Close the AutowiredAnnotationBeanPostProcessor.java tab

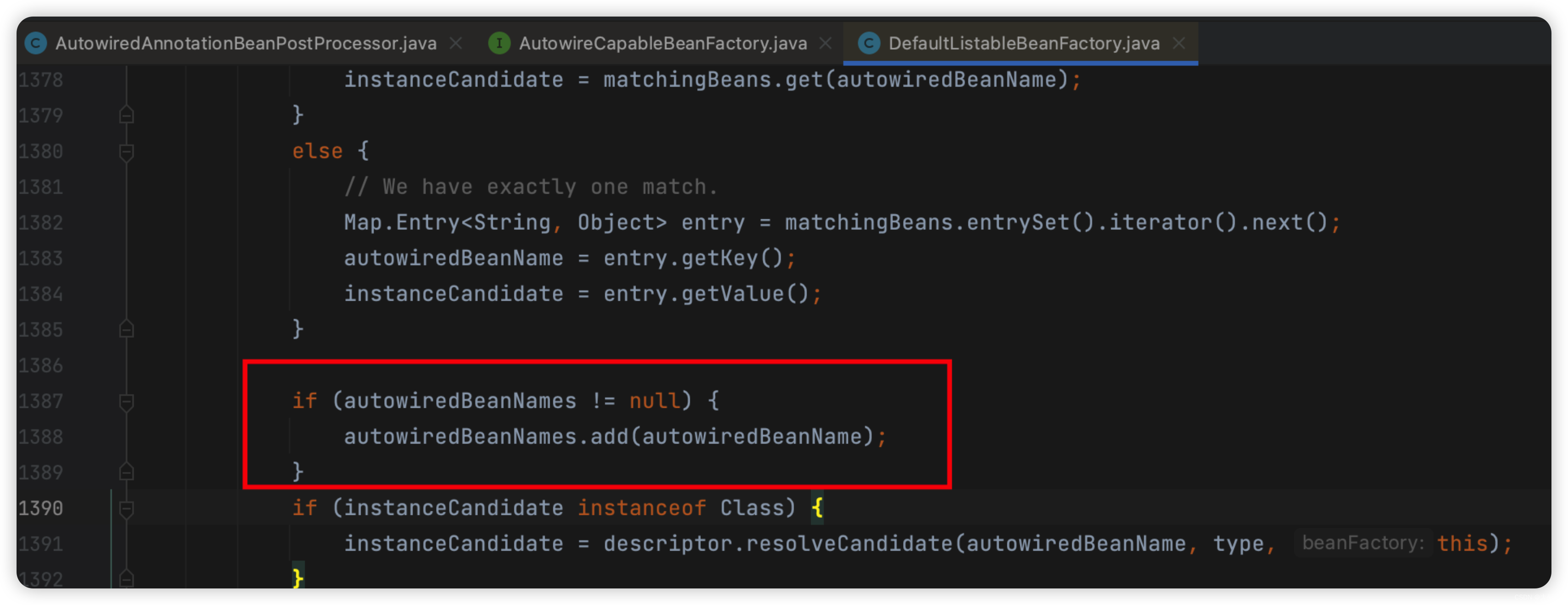click(455, 43)
